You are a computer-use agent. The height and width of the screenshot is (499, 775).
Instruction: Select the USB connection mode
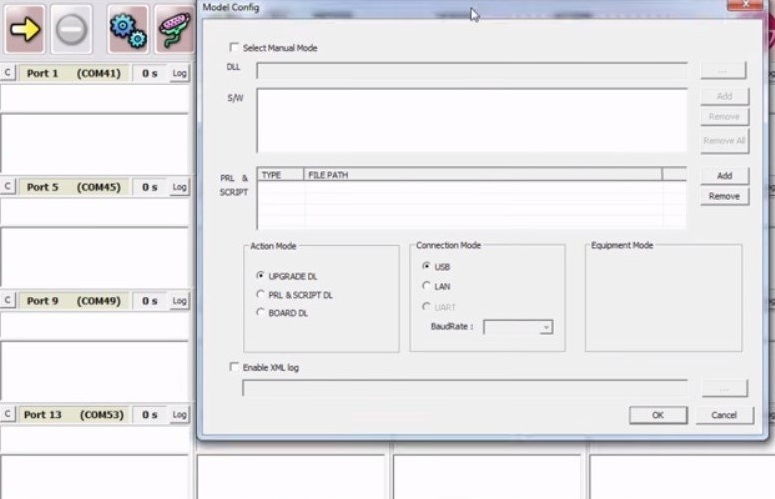tap(427, 266)
